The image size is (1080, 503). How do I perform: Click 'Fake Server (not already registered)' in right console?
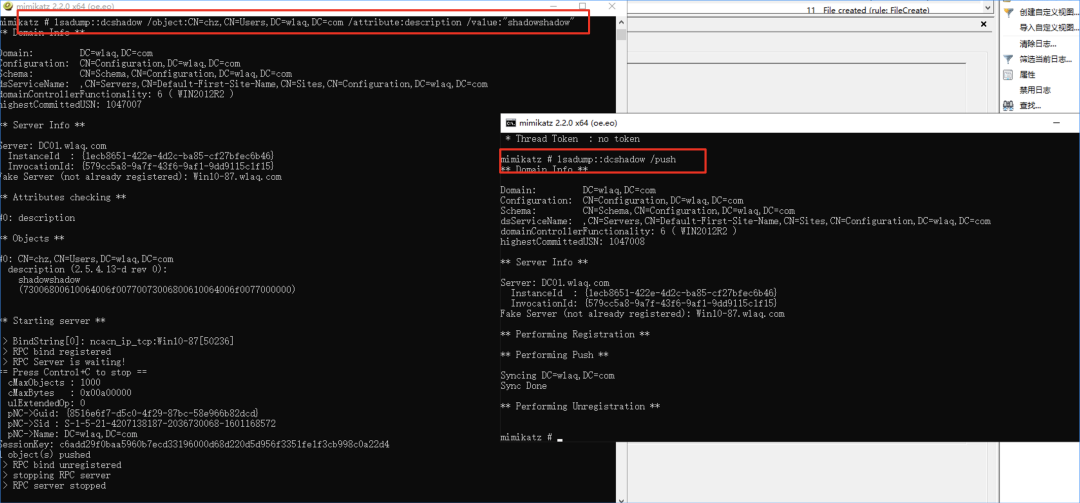[x=643, y=314]
